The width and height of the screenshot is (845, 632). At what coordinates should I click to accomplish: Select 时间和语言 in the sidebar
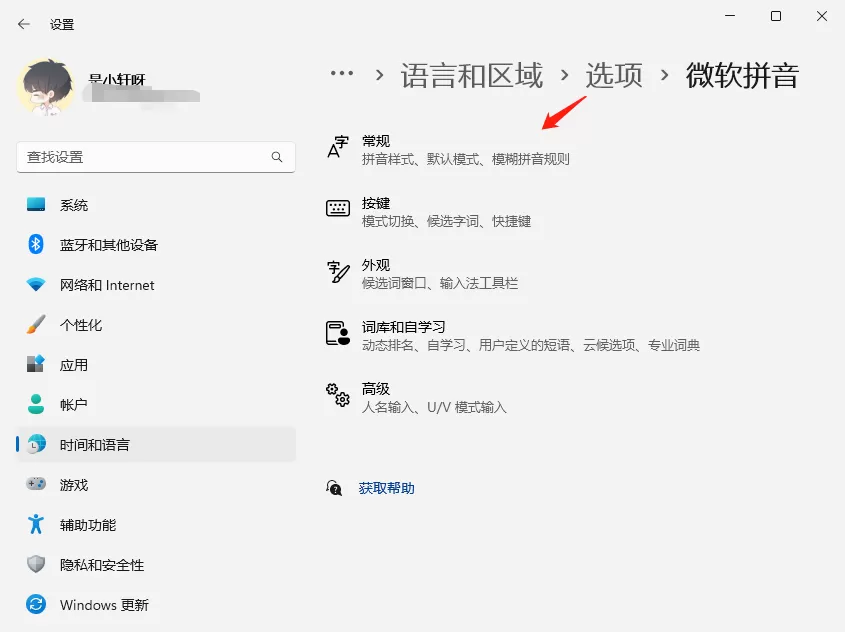[x=156, y=445]
